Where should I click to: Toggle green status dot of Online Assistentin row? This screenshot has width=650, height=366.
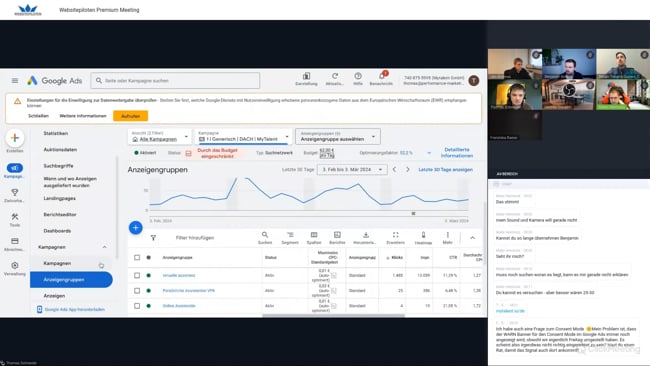(x=148, y=306)
